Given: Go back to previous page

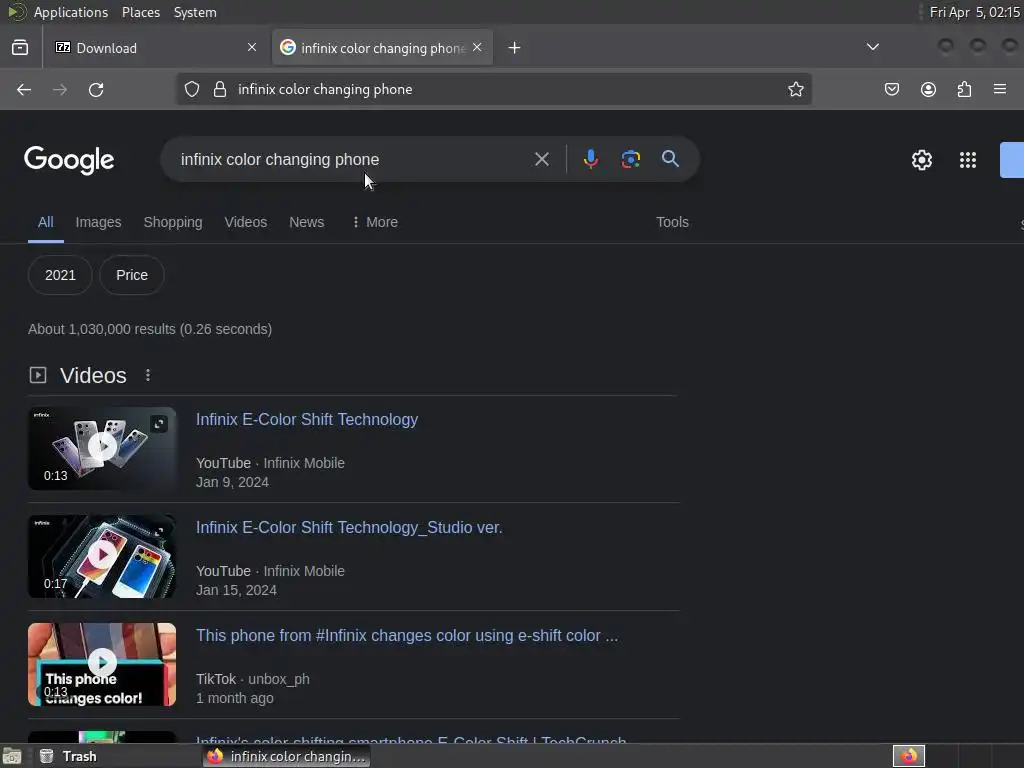Looking at the screenshot, I should tap(24, 89).
